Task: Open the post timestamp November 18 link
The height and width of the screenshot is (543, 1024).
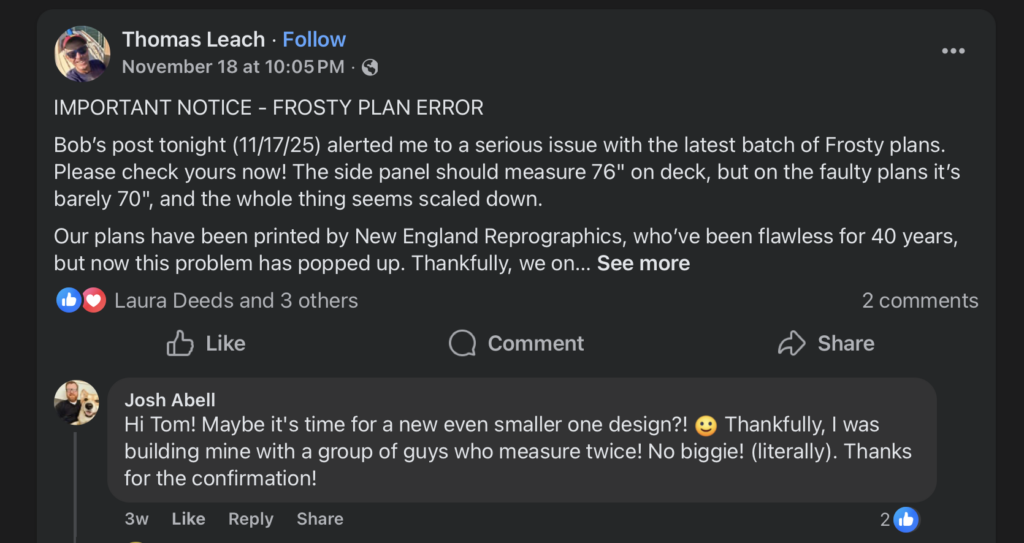Action: 233,68
